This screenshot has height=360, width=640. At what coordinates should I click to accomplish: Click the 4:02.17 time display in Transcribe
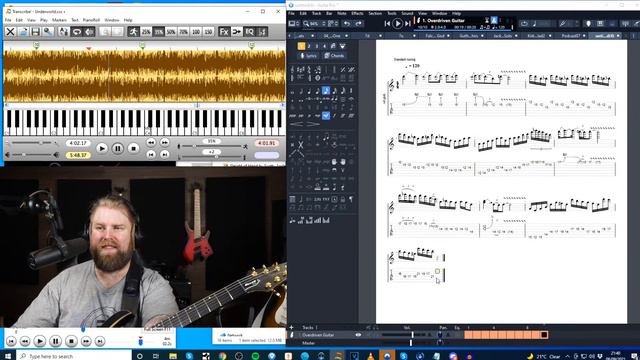(x=78, y=143)
